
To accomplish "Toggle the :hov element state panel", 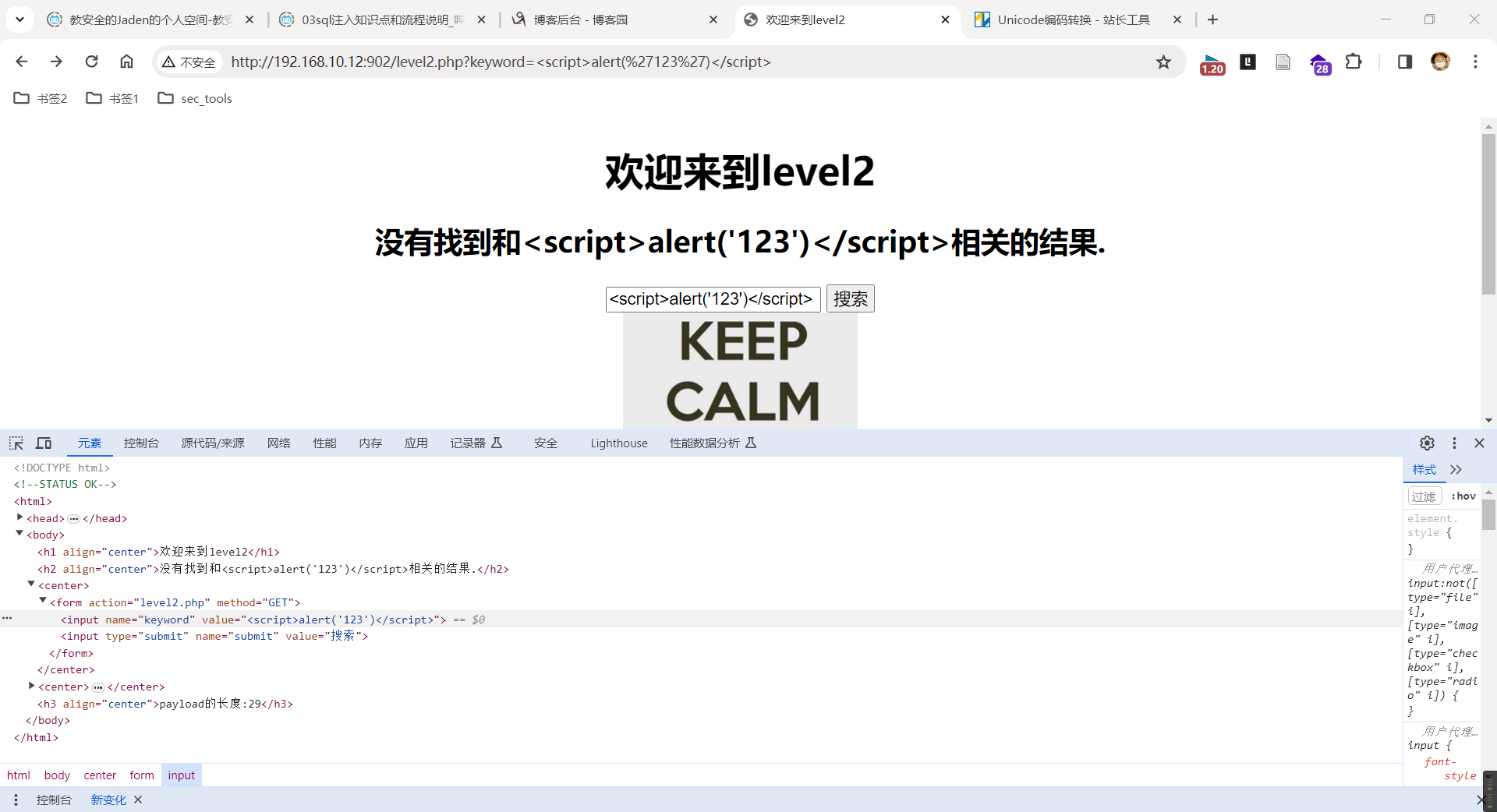I will (1463, 496).
